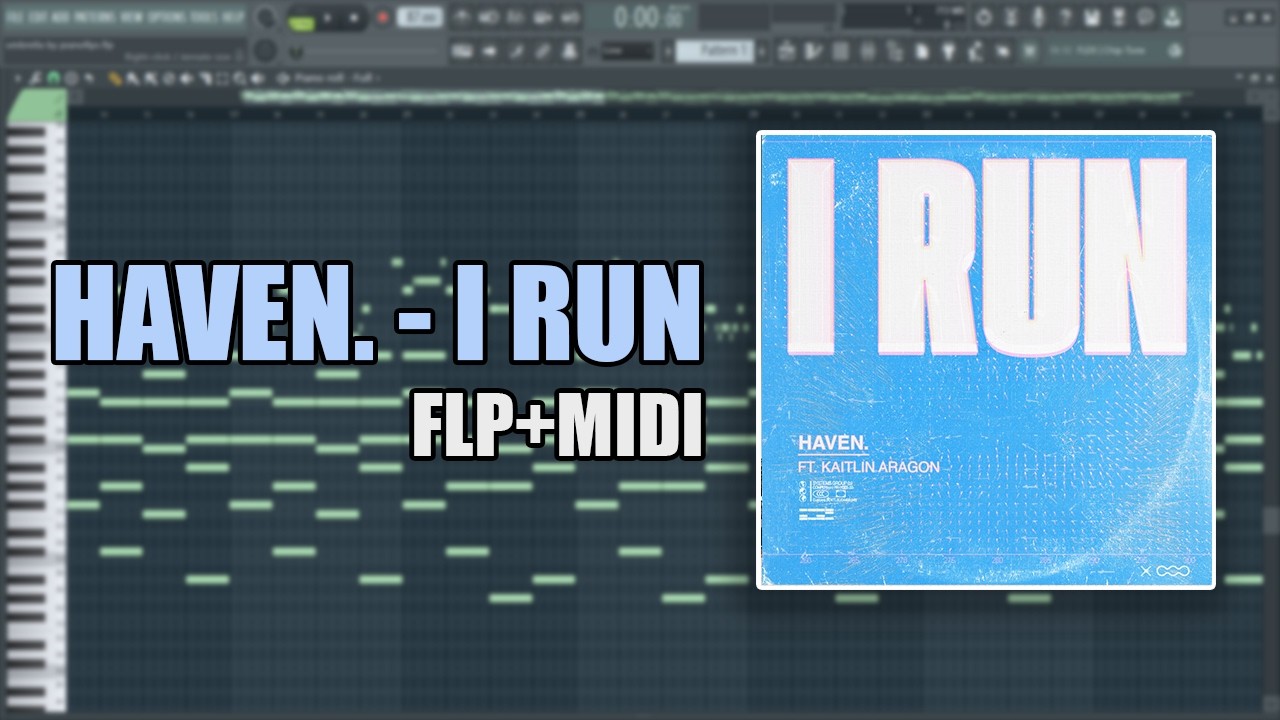Screen dimensions: 1280x720
Task: Open the Mixer window icon
Action: pyautogui.click(x=867, y=50)
